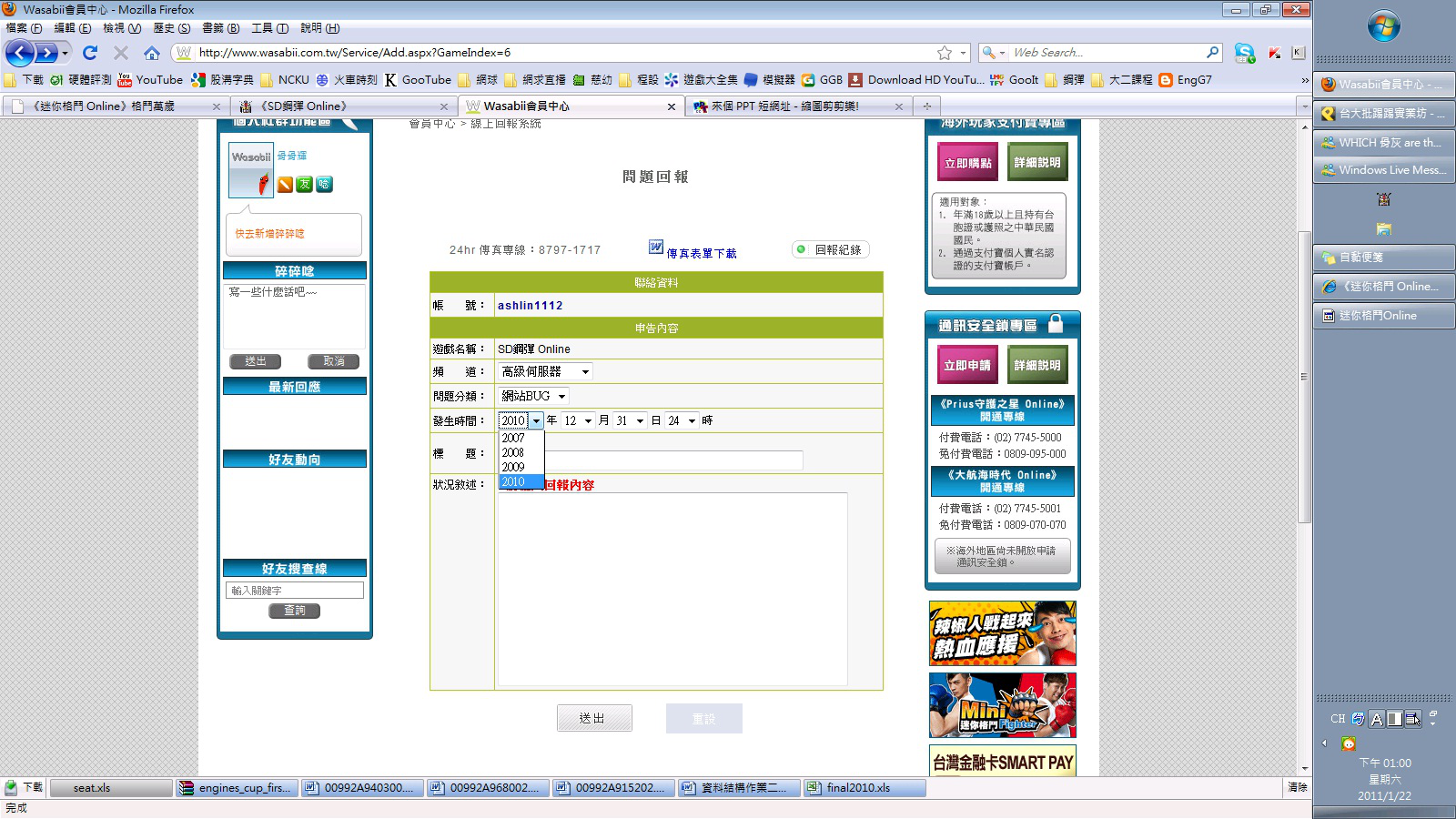Viewport: 1456px width, 819px height.
Task: Select 2007 in the year list
Action: tap(521, 438)
